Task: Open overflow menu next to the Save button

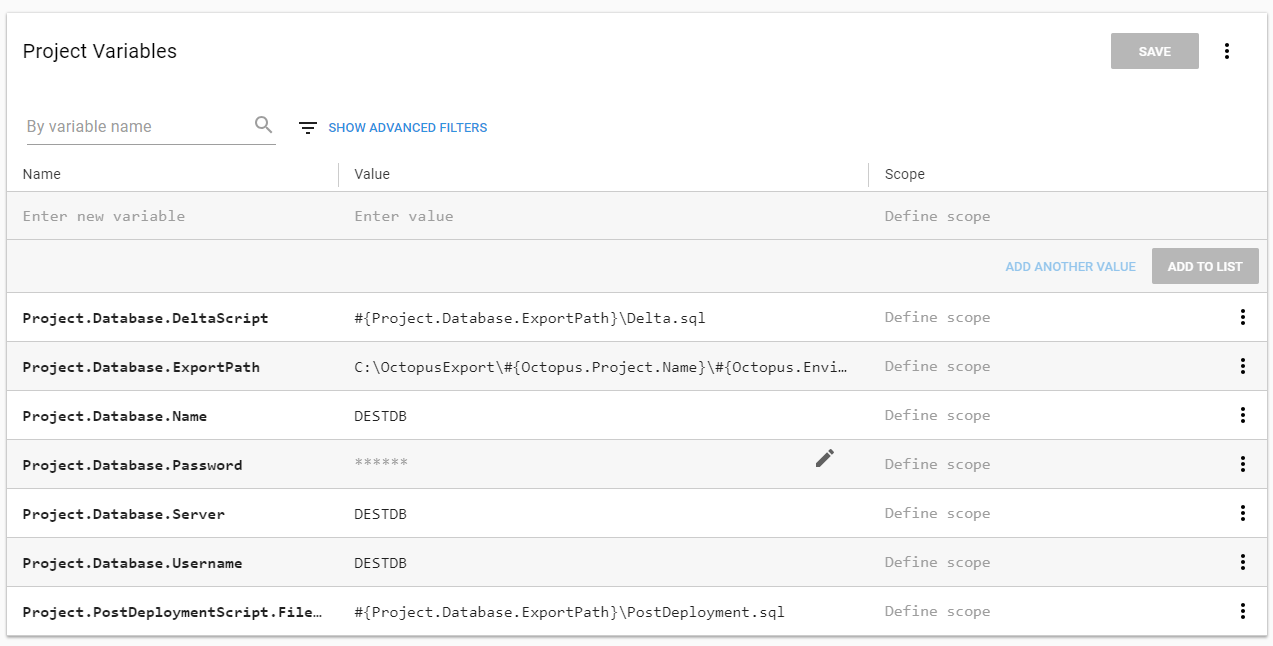Action: [1227, 51]
